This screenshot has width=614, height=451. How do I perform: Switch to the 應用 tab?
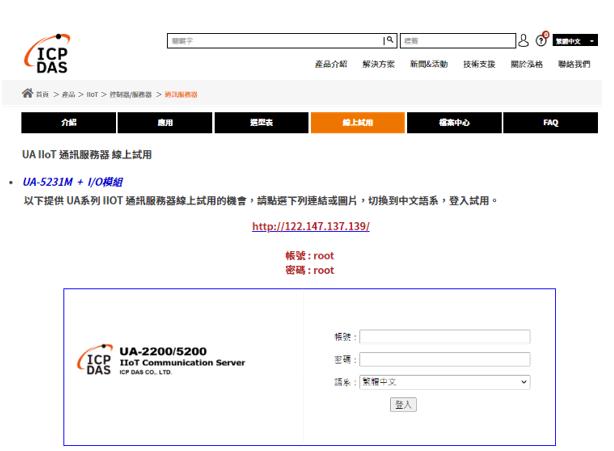[x=165, y=123]
